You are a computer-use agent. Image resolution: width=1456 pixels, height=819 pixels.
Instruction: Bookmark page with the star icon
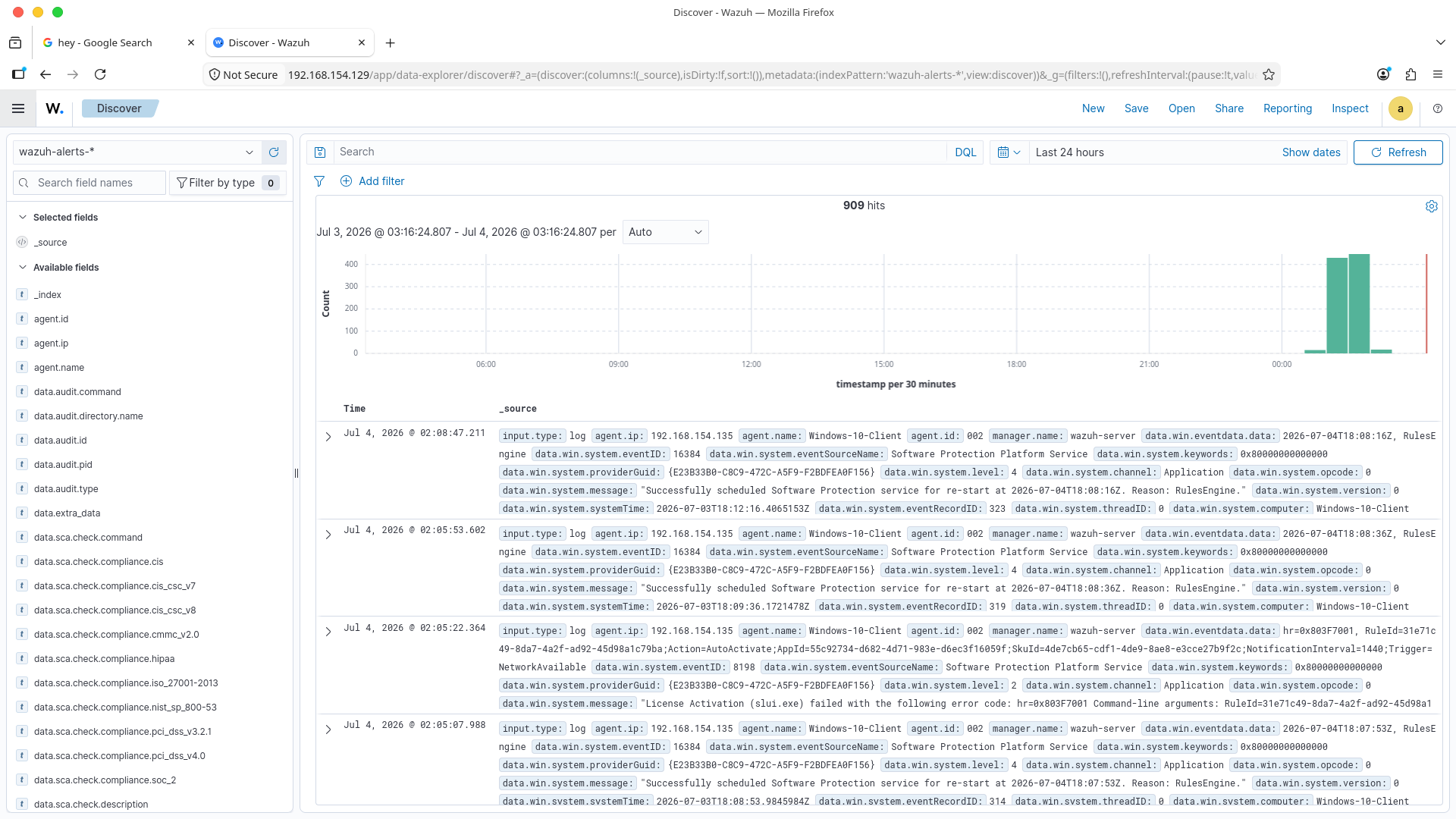click(x=1269, y=74)
